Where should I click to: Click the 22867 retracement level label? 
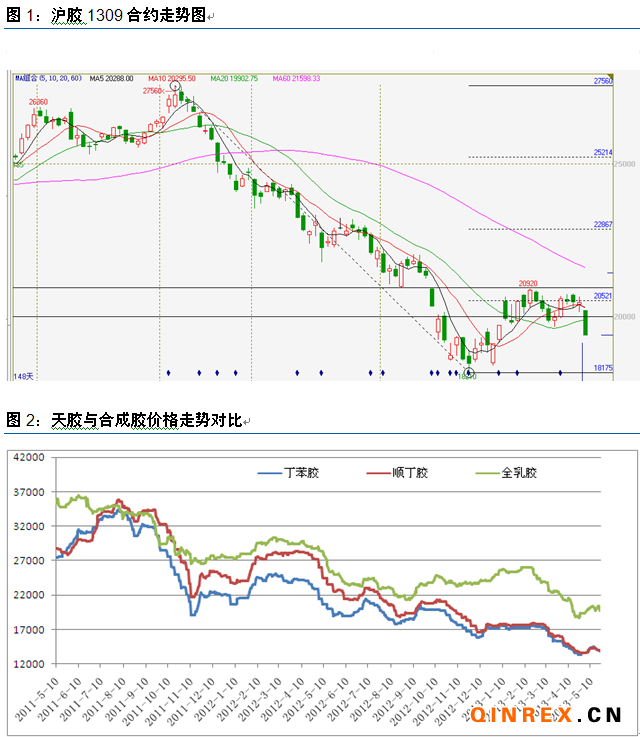[x=602, y=225]
